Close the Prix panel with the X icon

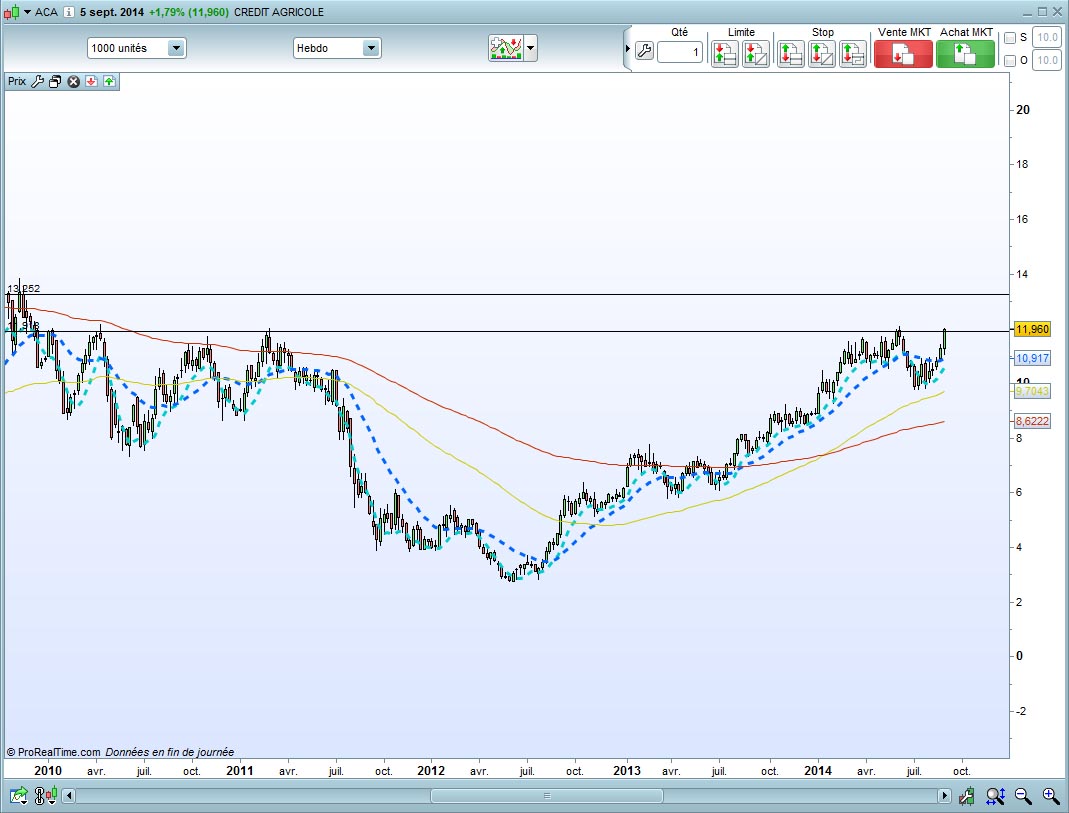pos(73,82)
